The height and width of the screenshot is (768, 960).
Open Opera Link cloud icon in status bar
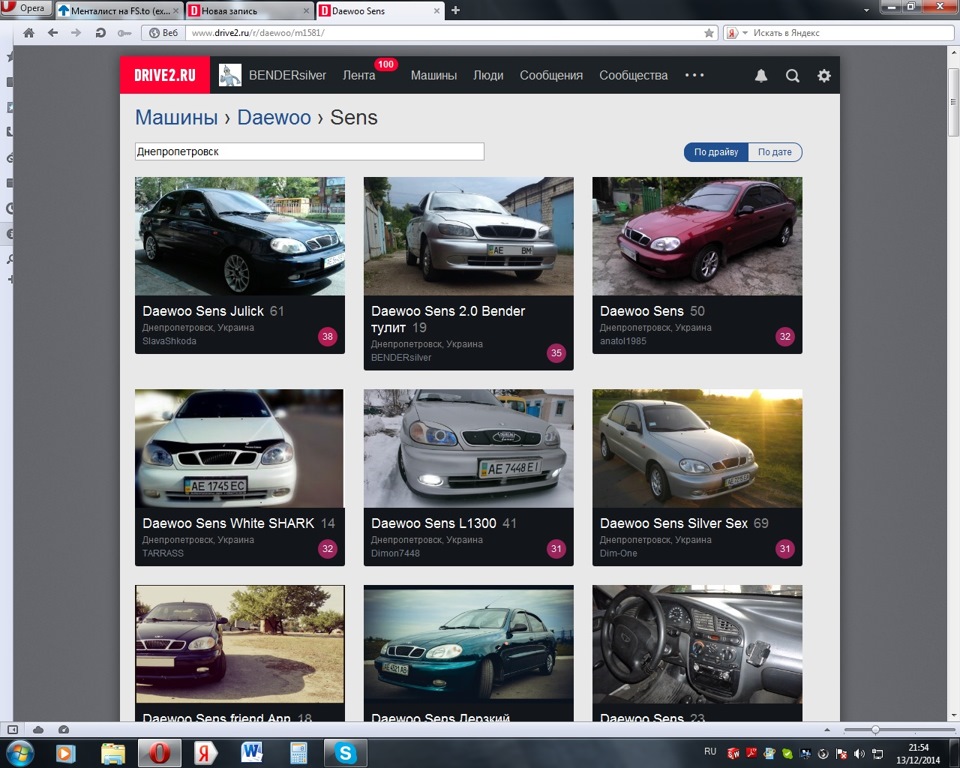click(38, 729)
